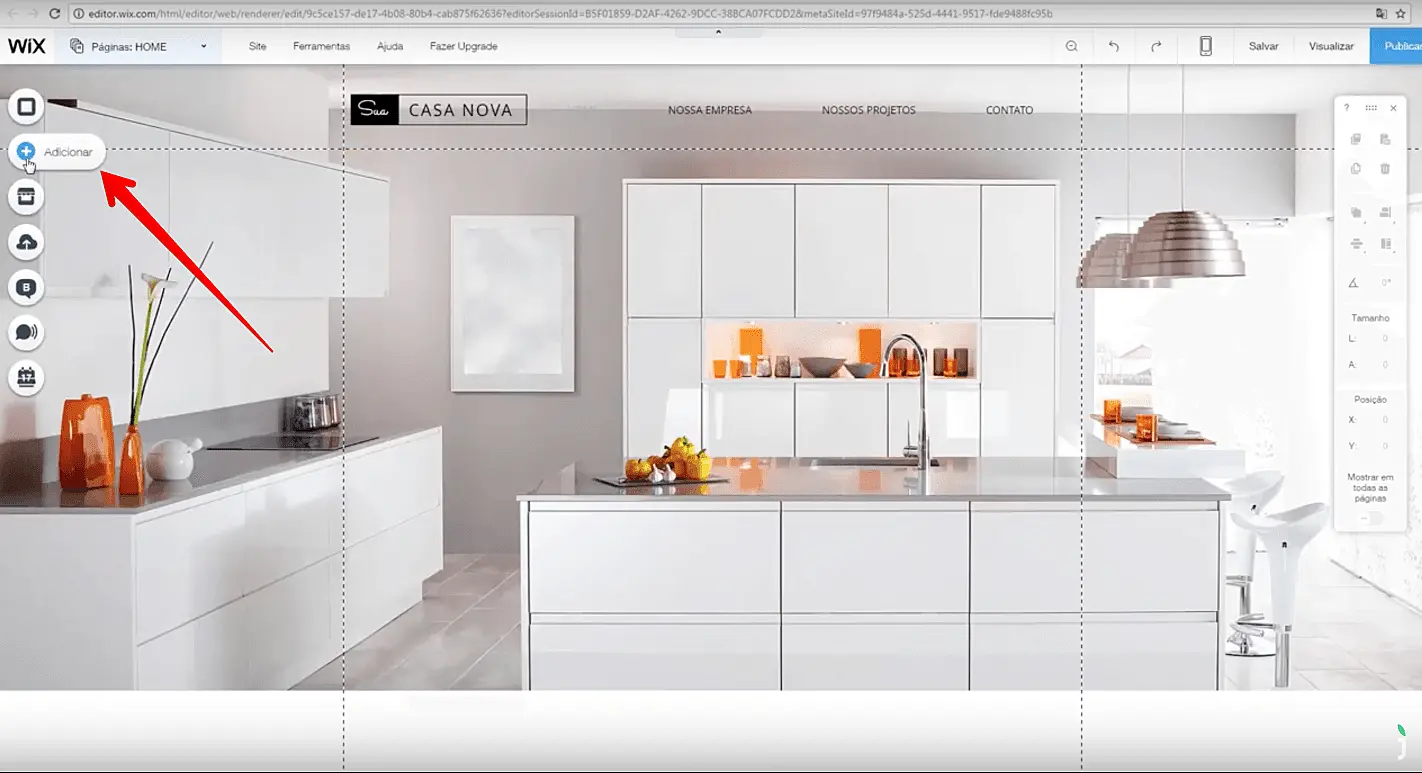Select the NOSSOS PROJETOS navigation item
Screen dimensions: 1422x773
tap(868, 110)
